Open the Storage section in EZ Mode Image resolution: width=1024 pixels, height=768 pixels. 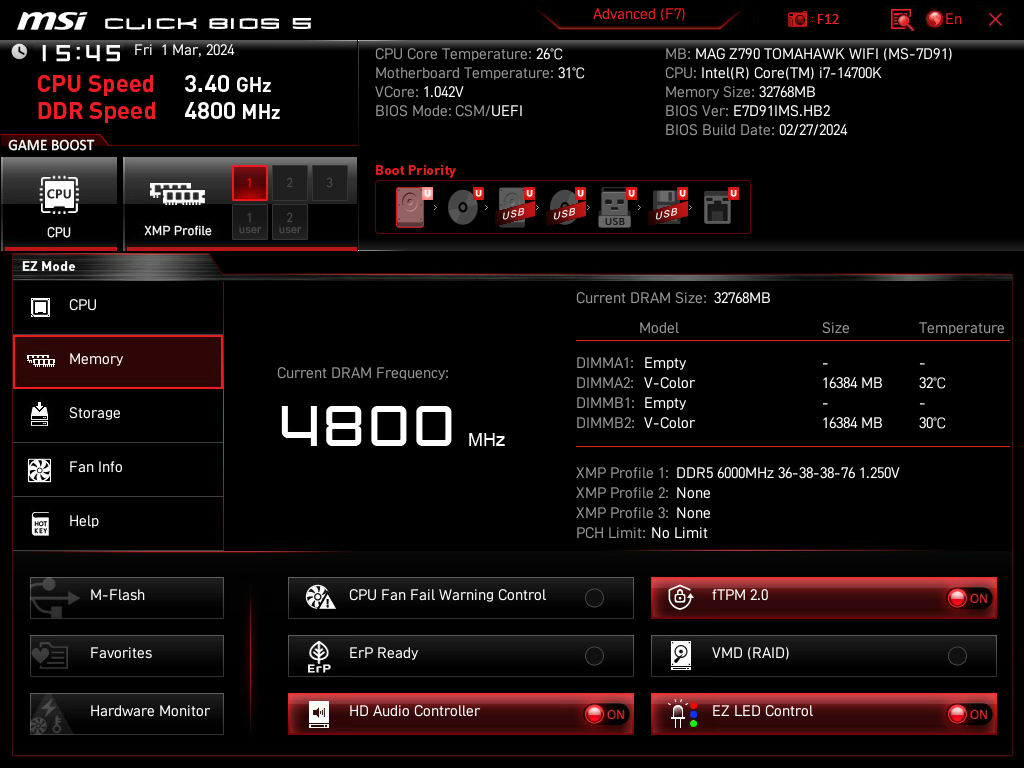(118, 413)
